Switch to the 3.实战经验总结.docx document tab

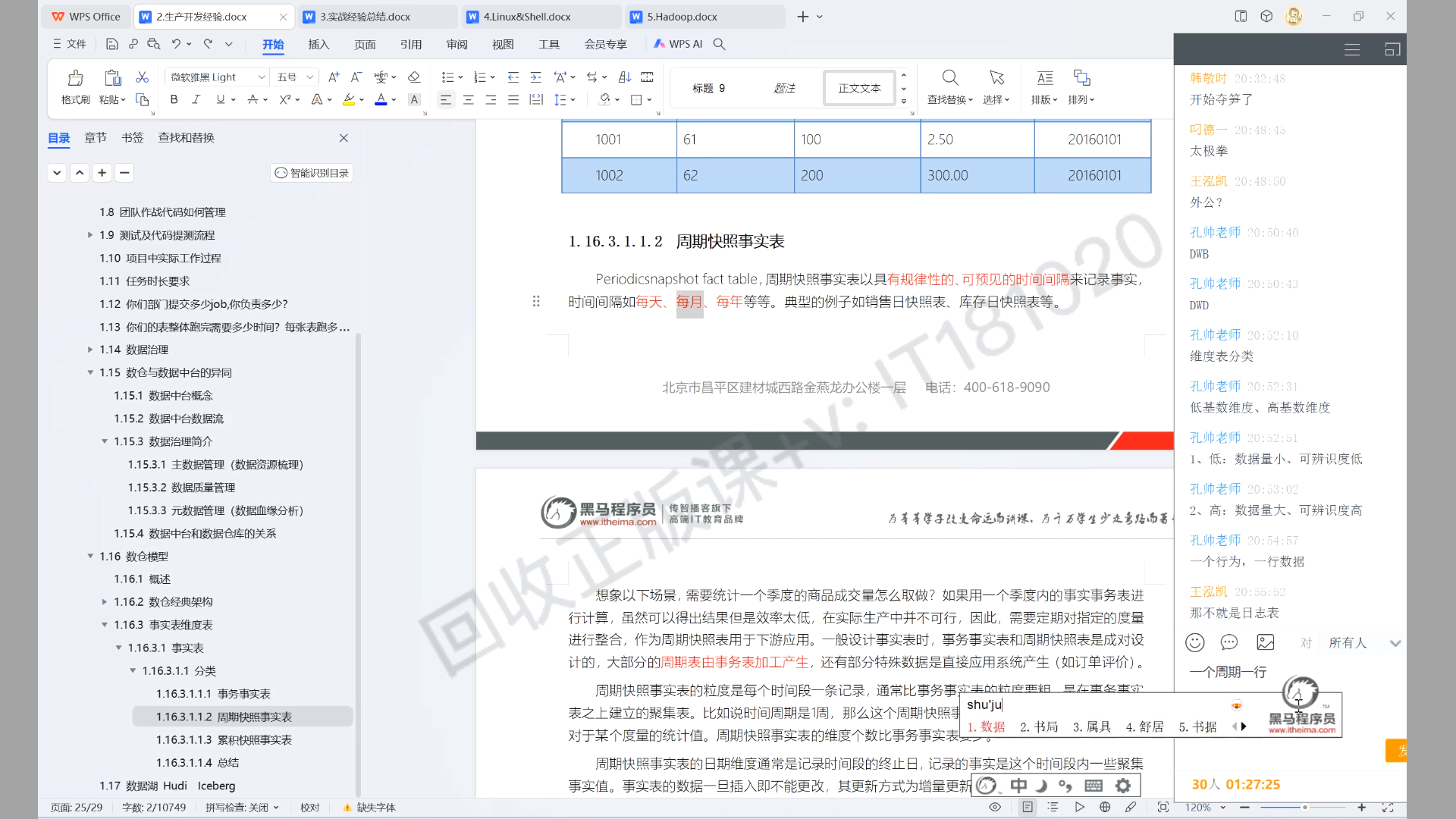click(365, 16)
